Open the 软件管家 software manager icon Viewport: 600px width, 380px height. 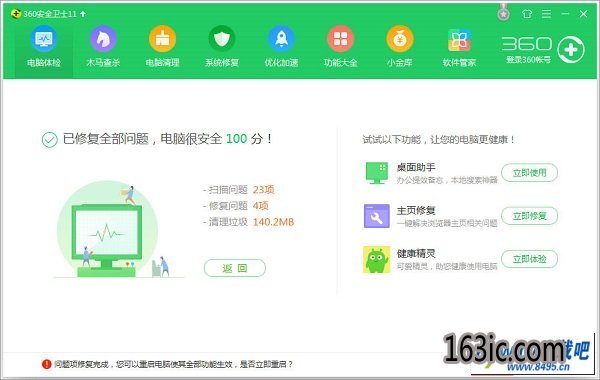tap(459, 40)
